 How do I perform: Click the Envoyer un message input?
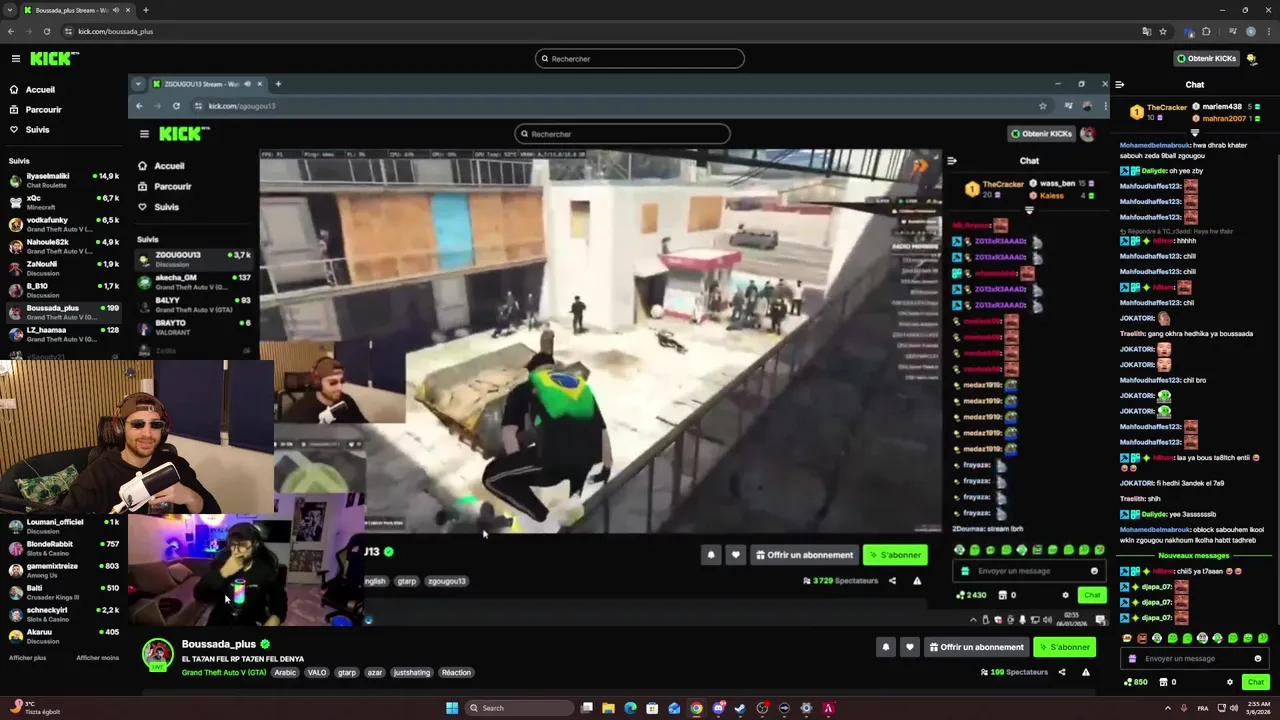[x=1195, y=658]
